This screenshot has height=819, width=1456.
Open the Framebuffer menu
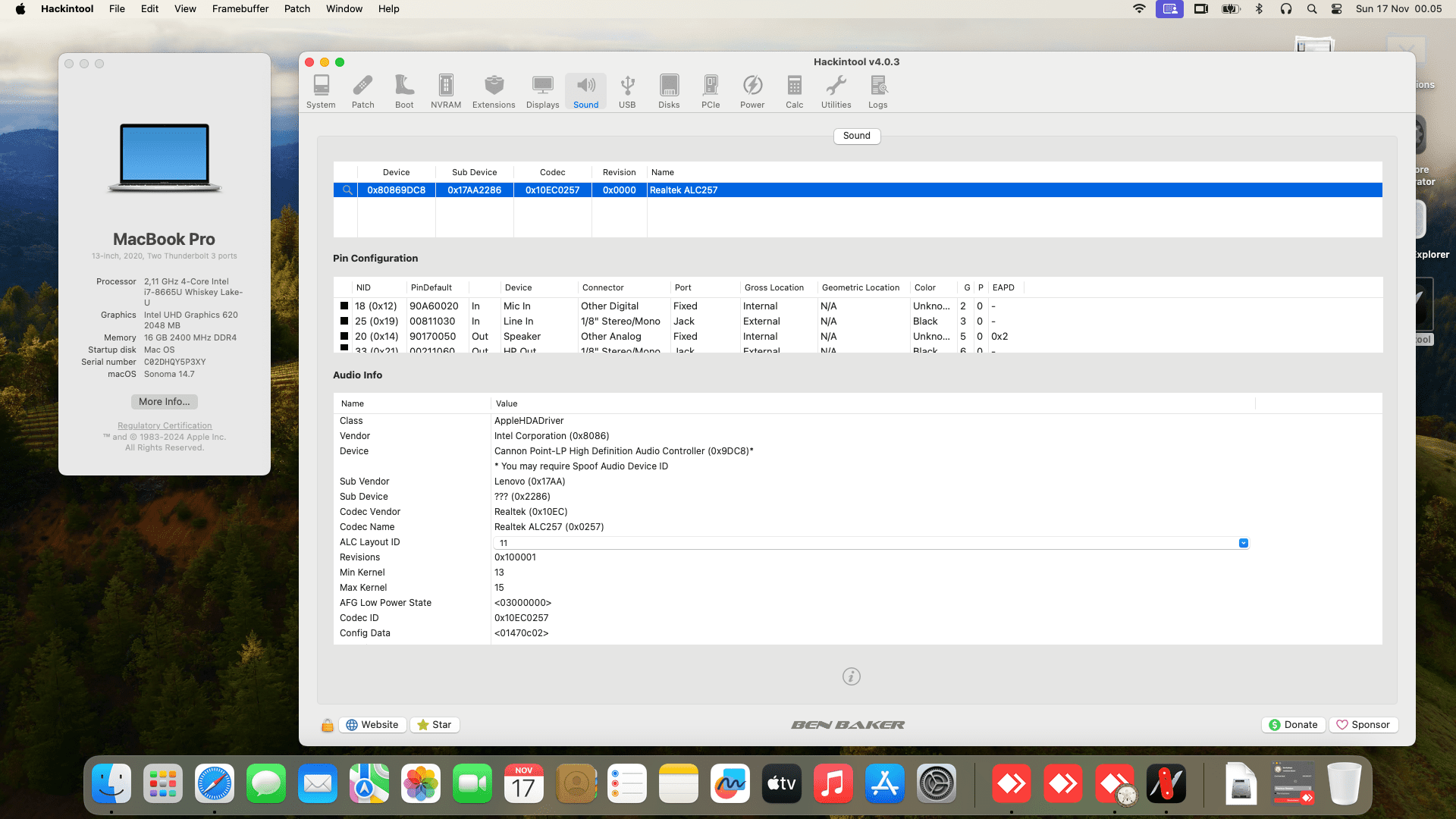pos(240,9)
